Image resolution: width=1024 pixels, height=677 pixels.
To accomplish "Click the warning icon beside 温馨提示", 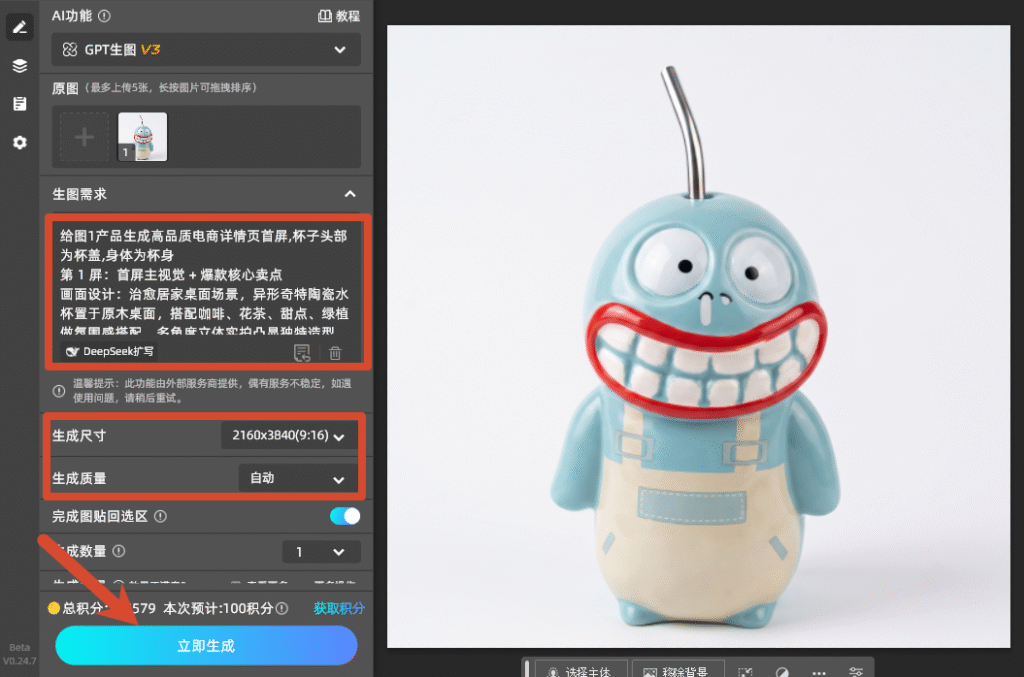I will pos(59,391).
